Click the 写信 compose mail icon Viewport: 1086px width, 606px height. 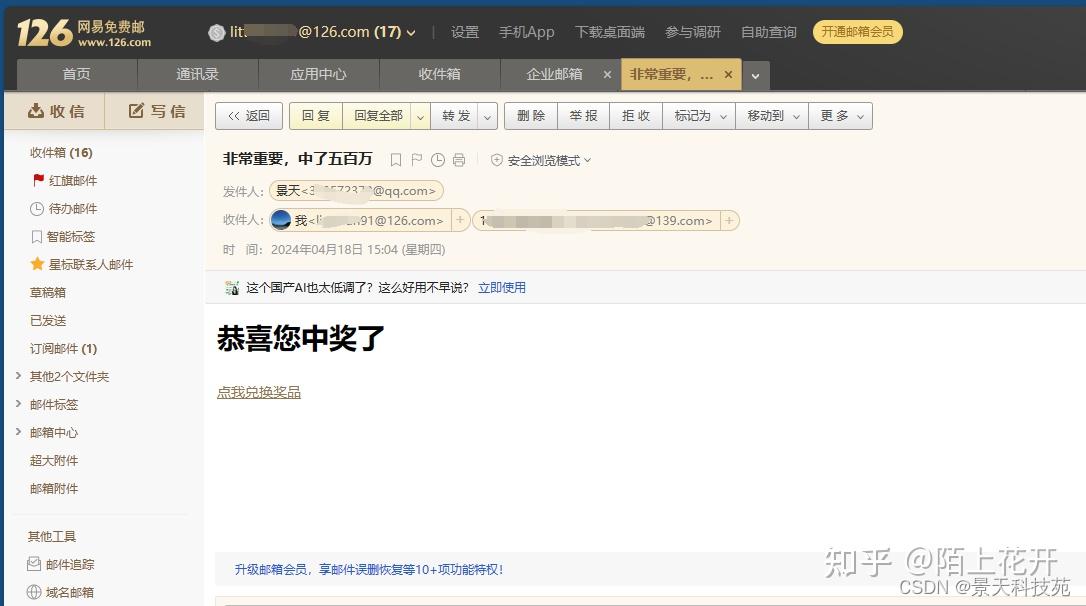click(155, 111)
